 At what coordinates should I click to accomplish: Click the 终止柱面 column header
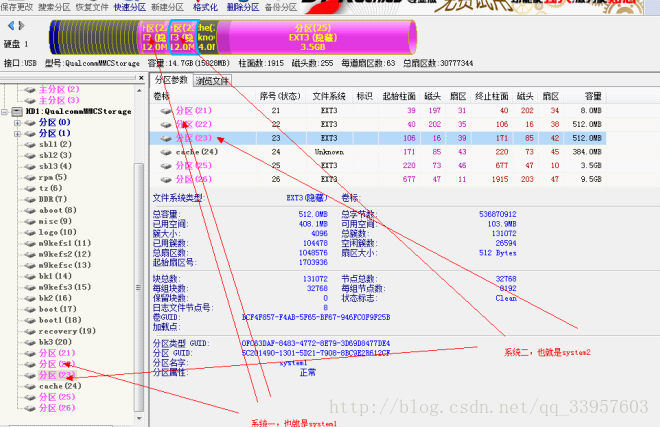click(492, 96)
